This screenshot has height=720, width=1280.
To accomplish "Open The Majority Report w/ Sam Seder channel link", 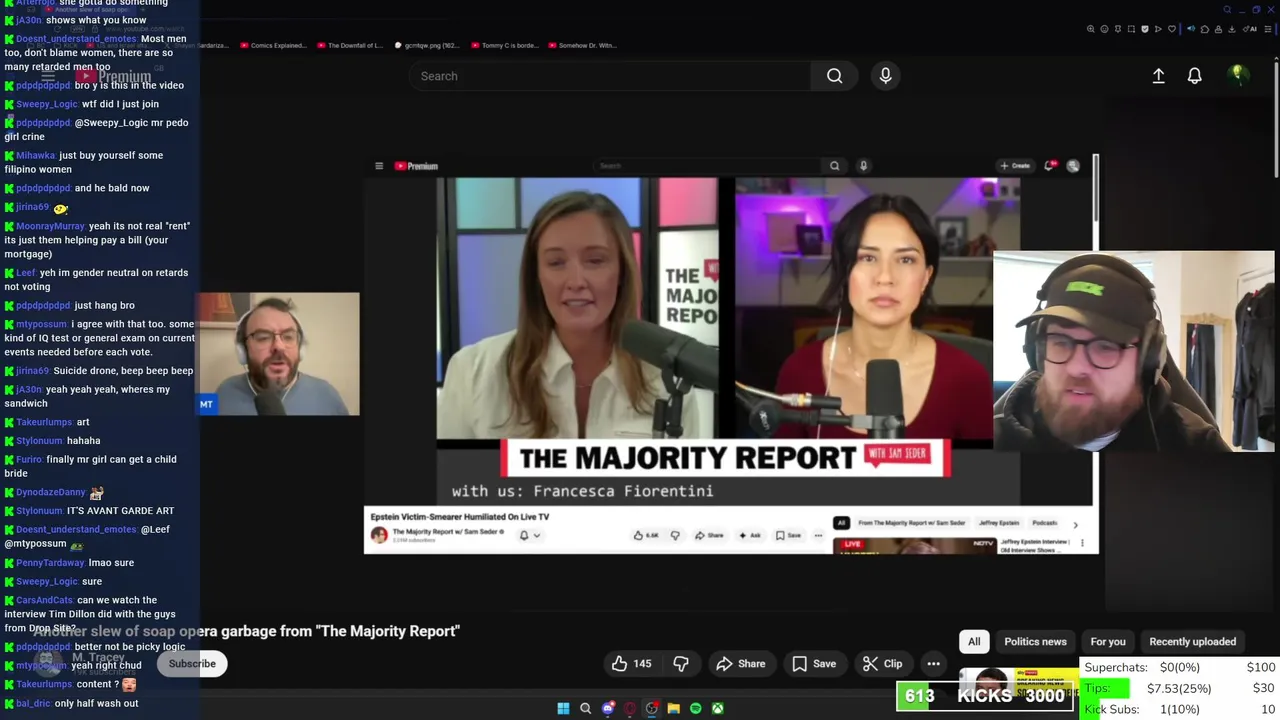I will (446, 531).
